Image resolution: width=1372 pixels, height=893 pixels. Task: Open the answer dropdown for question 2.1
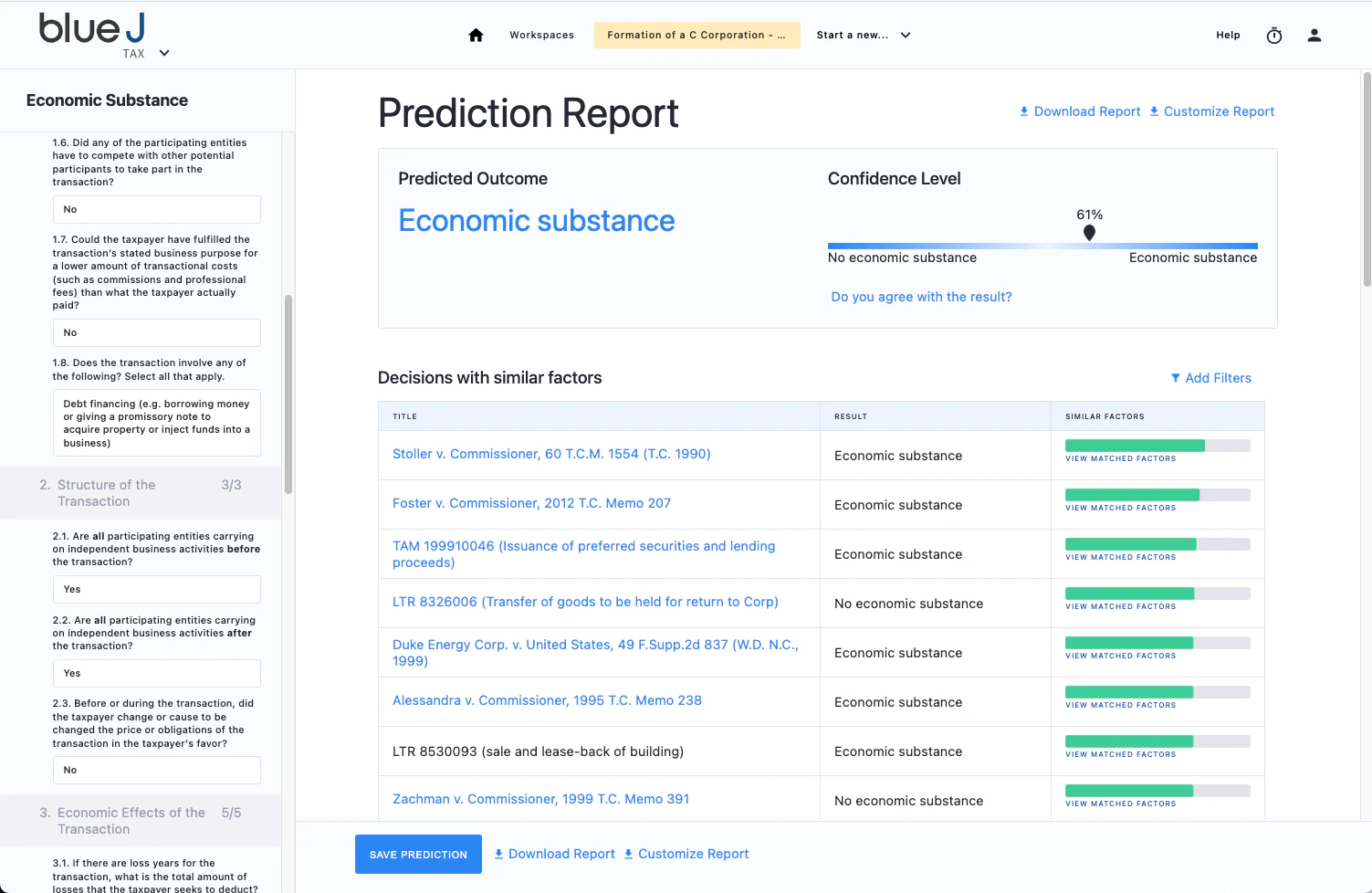(156, 589)
